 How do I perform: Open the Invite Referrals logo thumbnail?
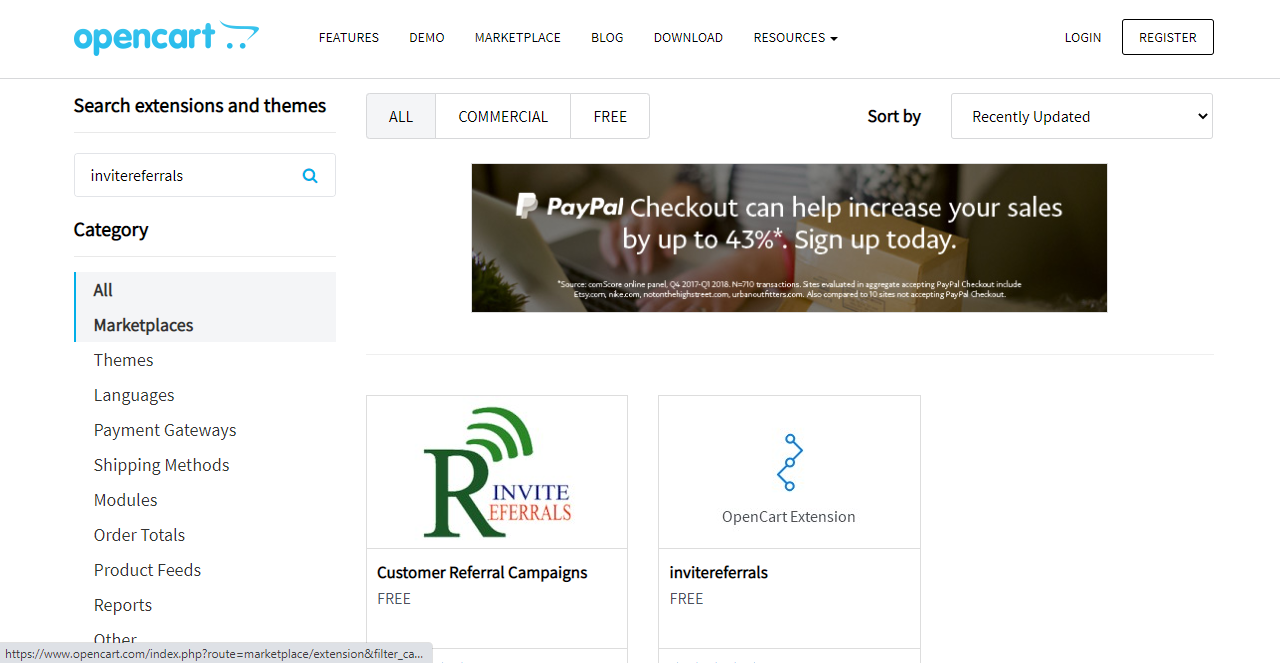tap(497, 472)
